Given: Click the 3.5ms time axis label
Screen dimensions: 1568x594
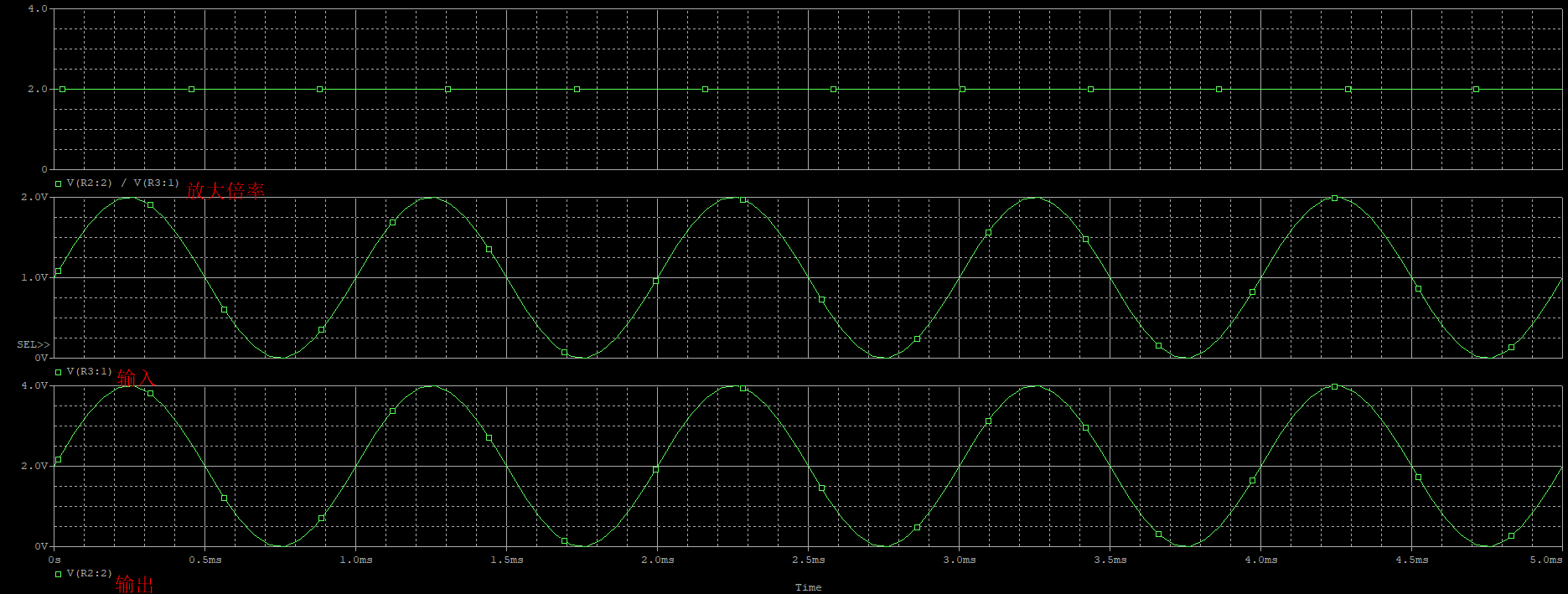Looking at the screenshot, I should pyautogui.click(x=1110, y=560).
